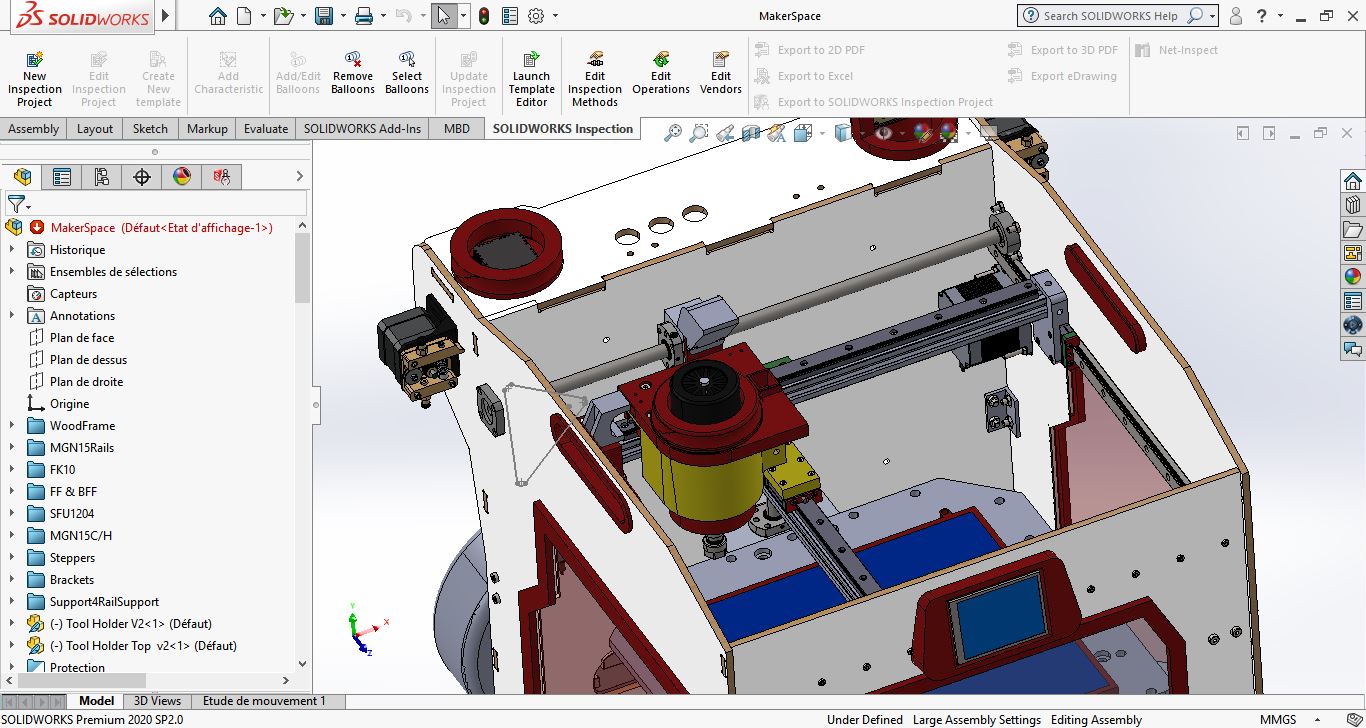This screenshot has width=1366, height=728.
Task: Expand the Annotations node
Action: tap(12, 316)
